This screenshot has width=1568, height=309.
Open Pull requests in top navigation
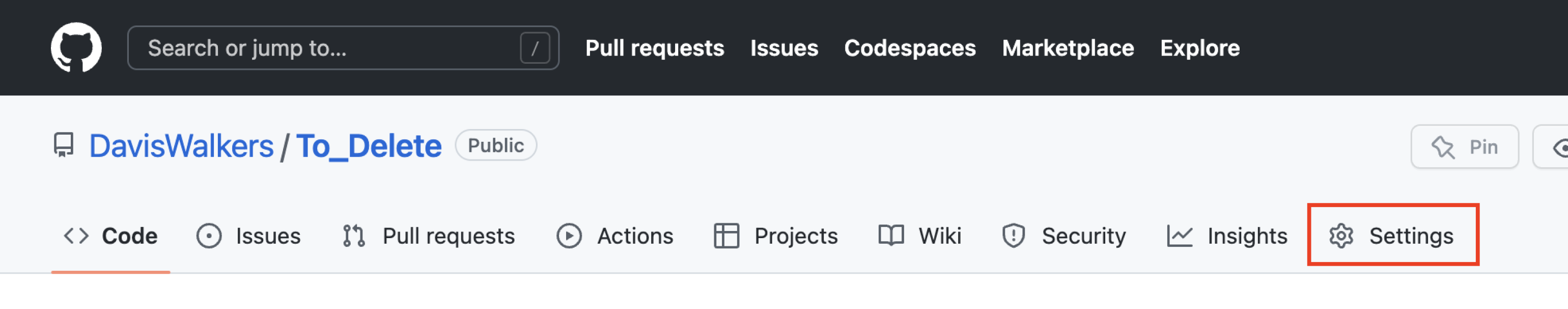[654, 48]
